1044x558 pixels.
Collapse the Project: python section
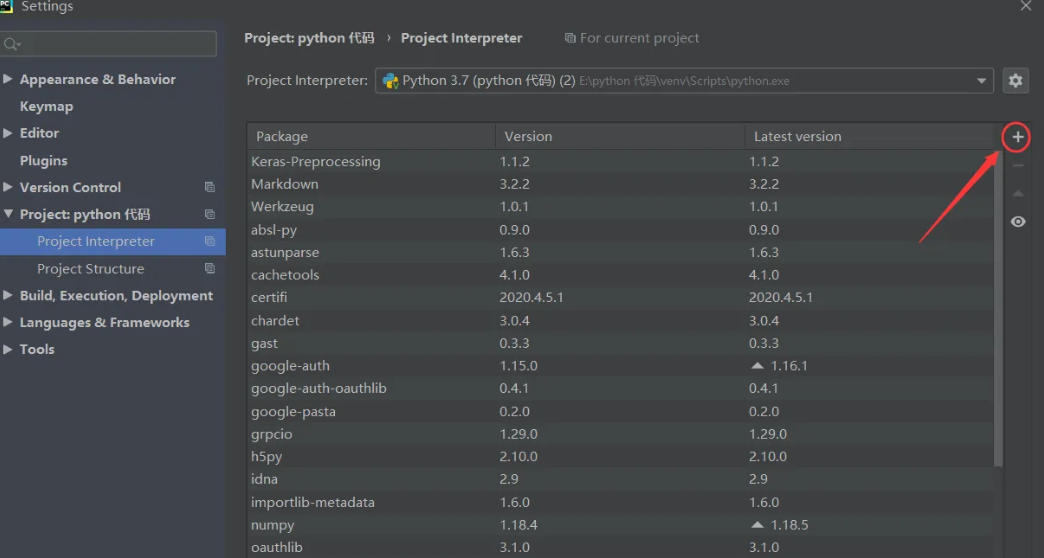(x=8, y=214)
